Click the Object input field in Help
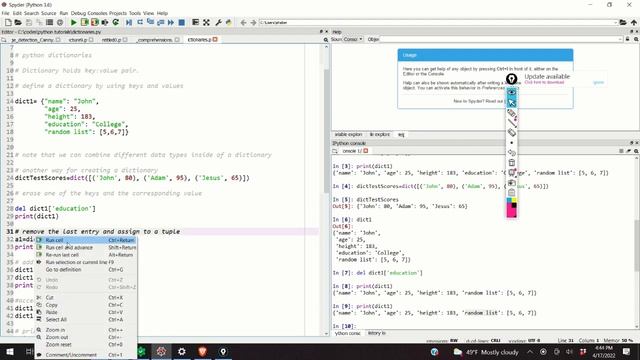 point(501,39)
